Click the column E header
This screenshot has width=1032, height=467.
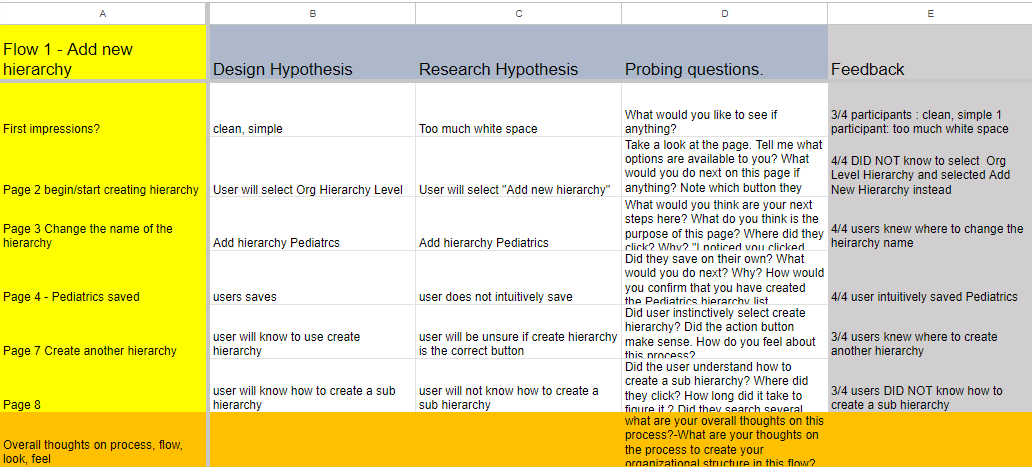click(x=930, y=13)
